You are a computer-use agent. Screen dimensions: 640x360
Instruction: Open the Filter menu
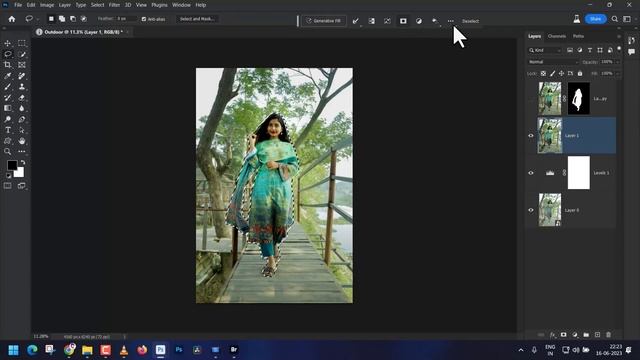coord(114,5)
